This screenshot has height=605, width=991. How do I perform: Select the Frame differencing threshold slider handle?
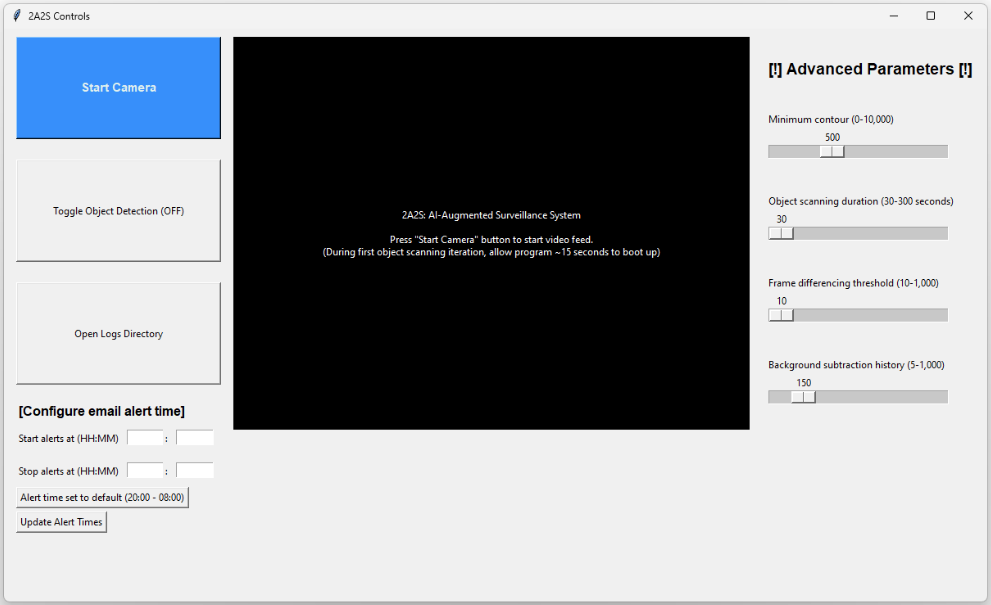(781, 315)
